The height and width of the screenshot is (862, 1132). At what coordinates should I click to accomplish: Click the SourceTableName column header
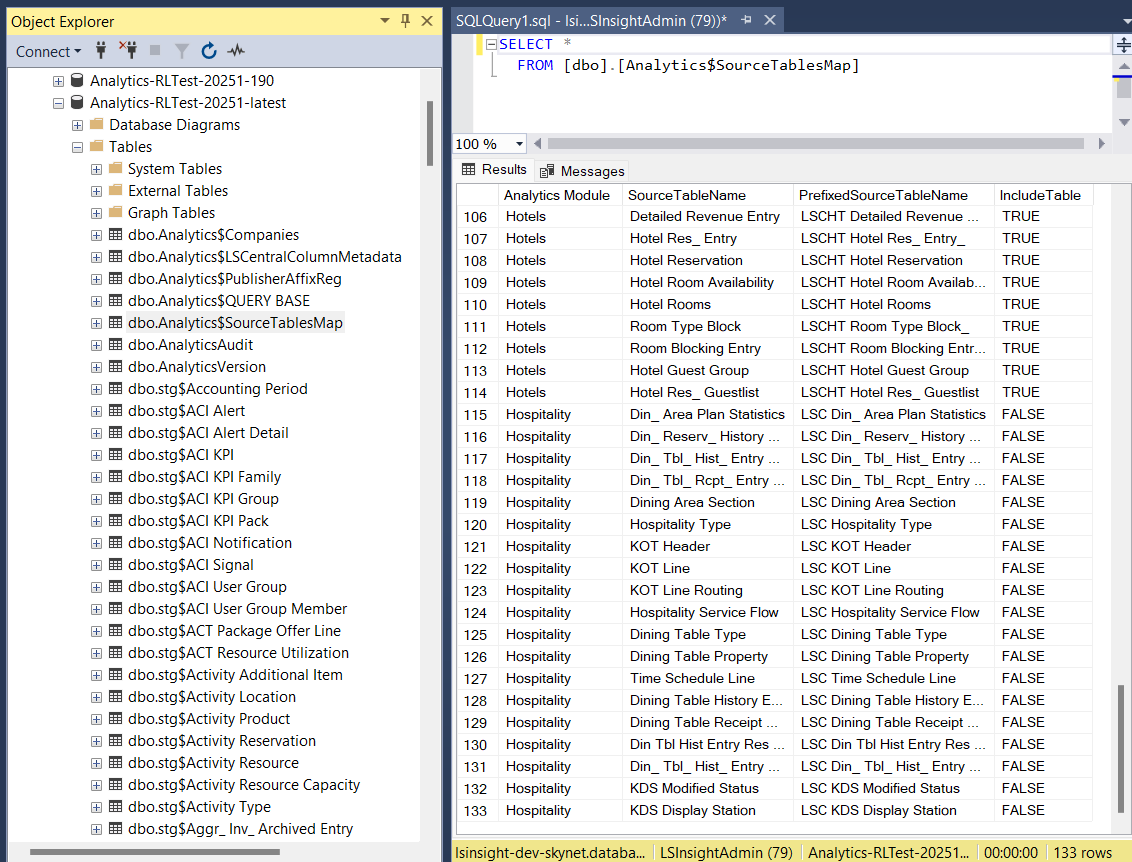[687, 195]
